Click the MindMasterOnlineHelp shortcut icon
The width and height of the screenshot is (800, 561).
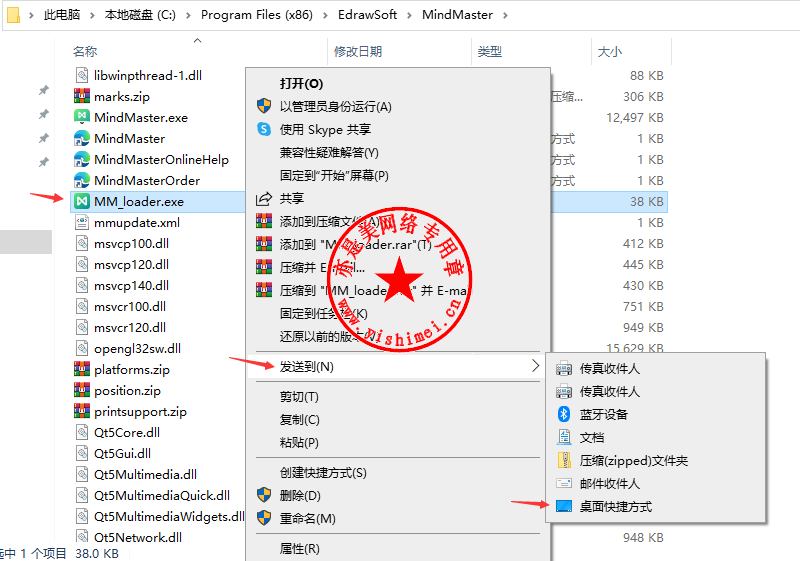(x=82, y=160)
